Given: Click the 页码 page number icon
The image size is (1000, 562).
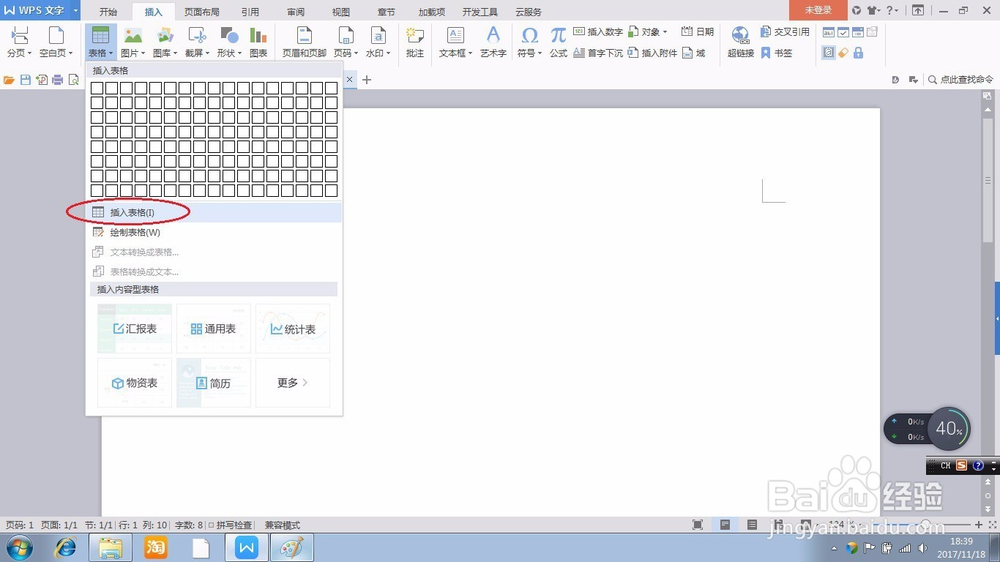Looking at the screenshot, I should coord(346,35).
